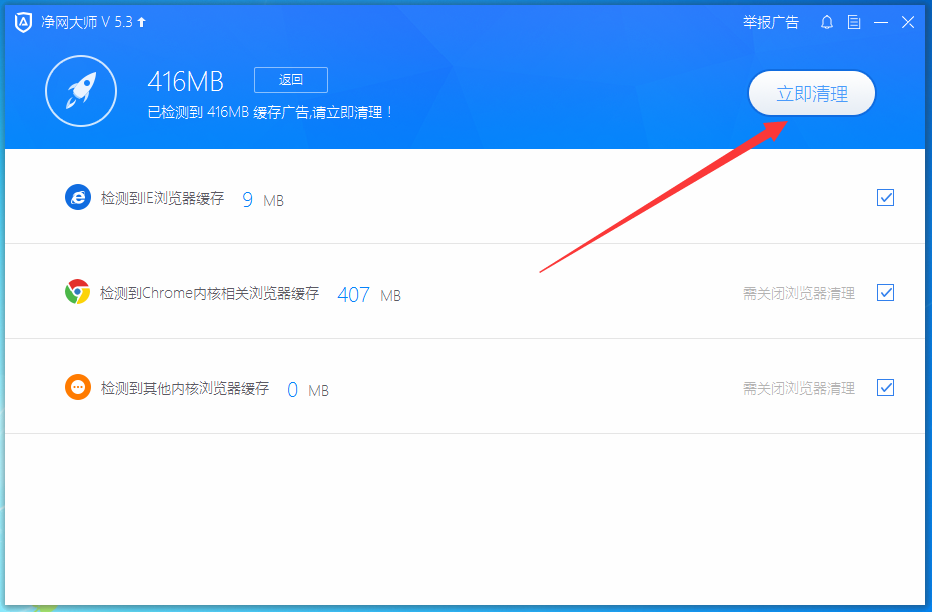Click the shield logo in the title bar
Viewport: 932px width, 612px height.
(22, 21)
